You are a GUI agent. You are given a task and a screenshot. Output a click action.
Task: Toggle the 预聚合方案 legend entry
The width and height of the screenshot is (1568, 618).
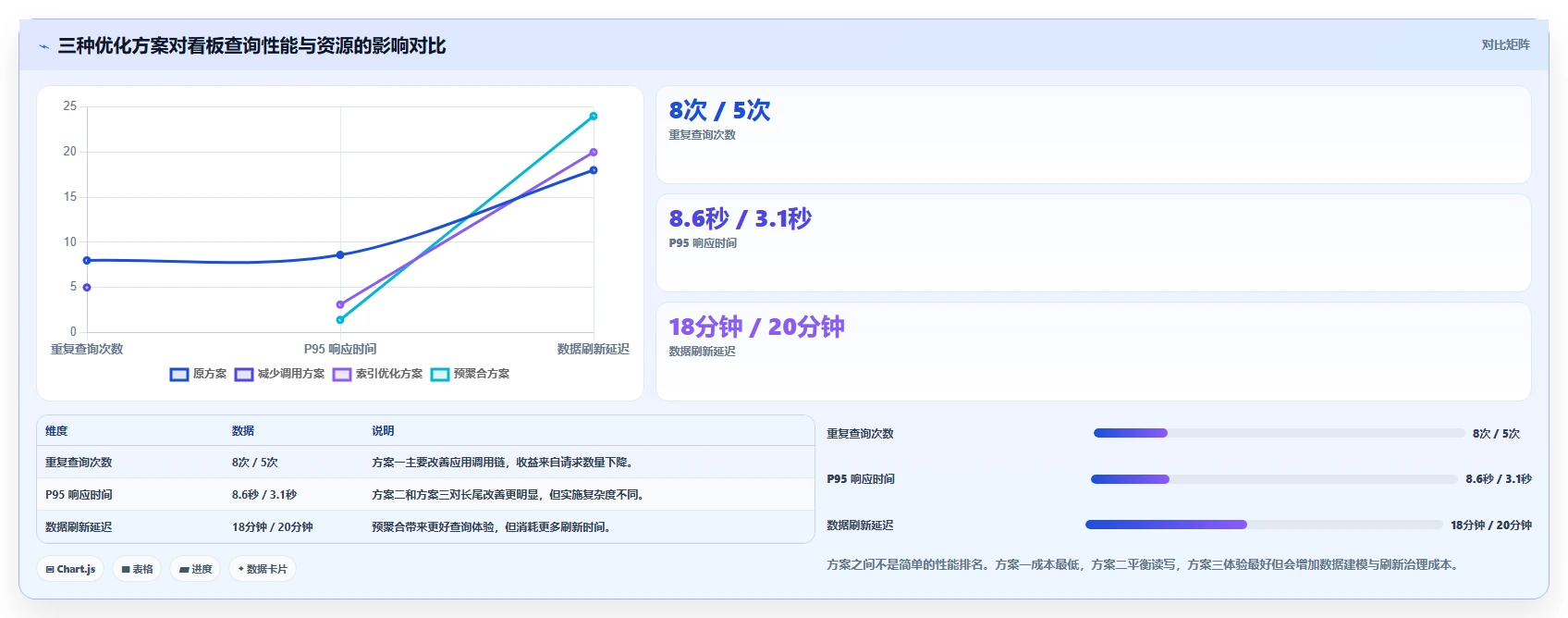[x=471, y=374]
